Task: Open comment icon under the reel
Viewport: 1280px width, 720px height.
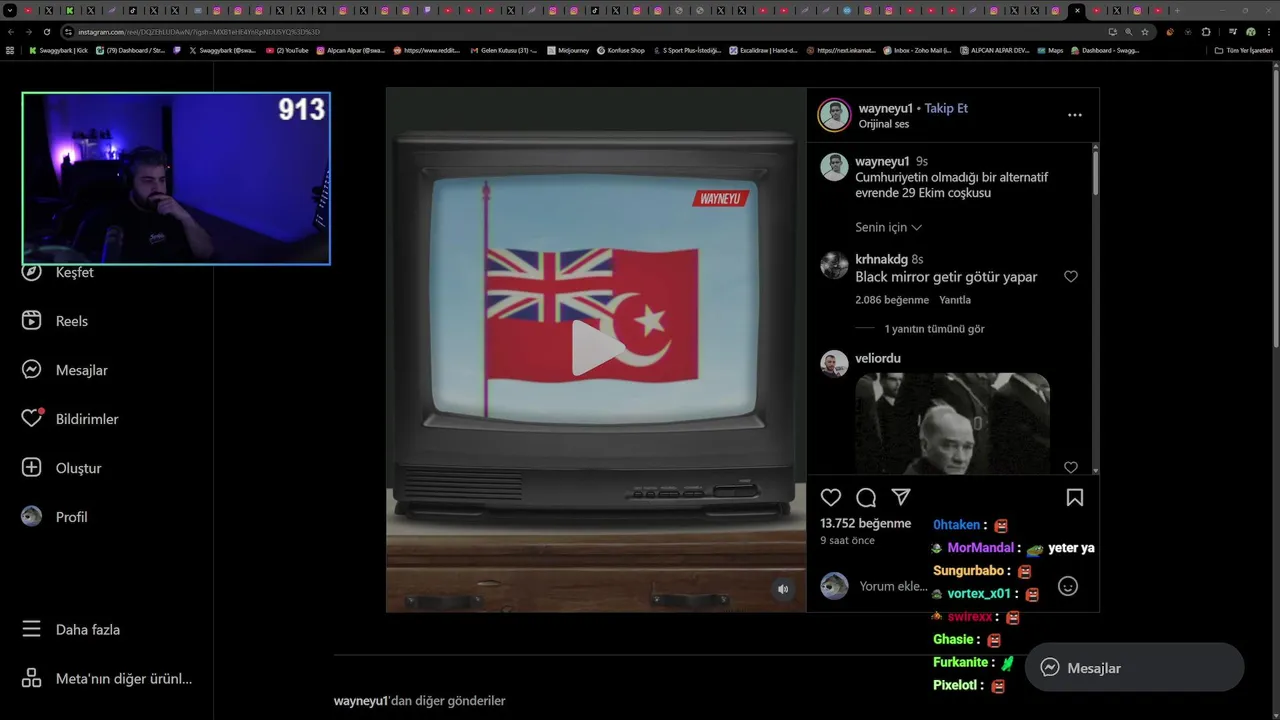Action: (x=866, y=498)
